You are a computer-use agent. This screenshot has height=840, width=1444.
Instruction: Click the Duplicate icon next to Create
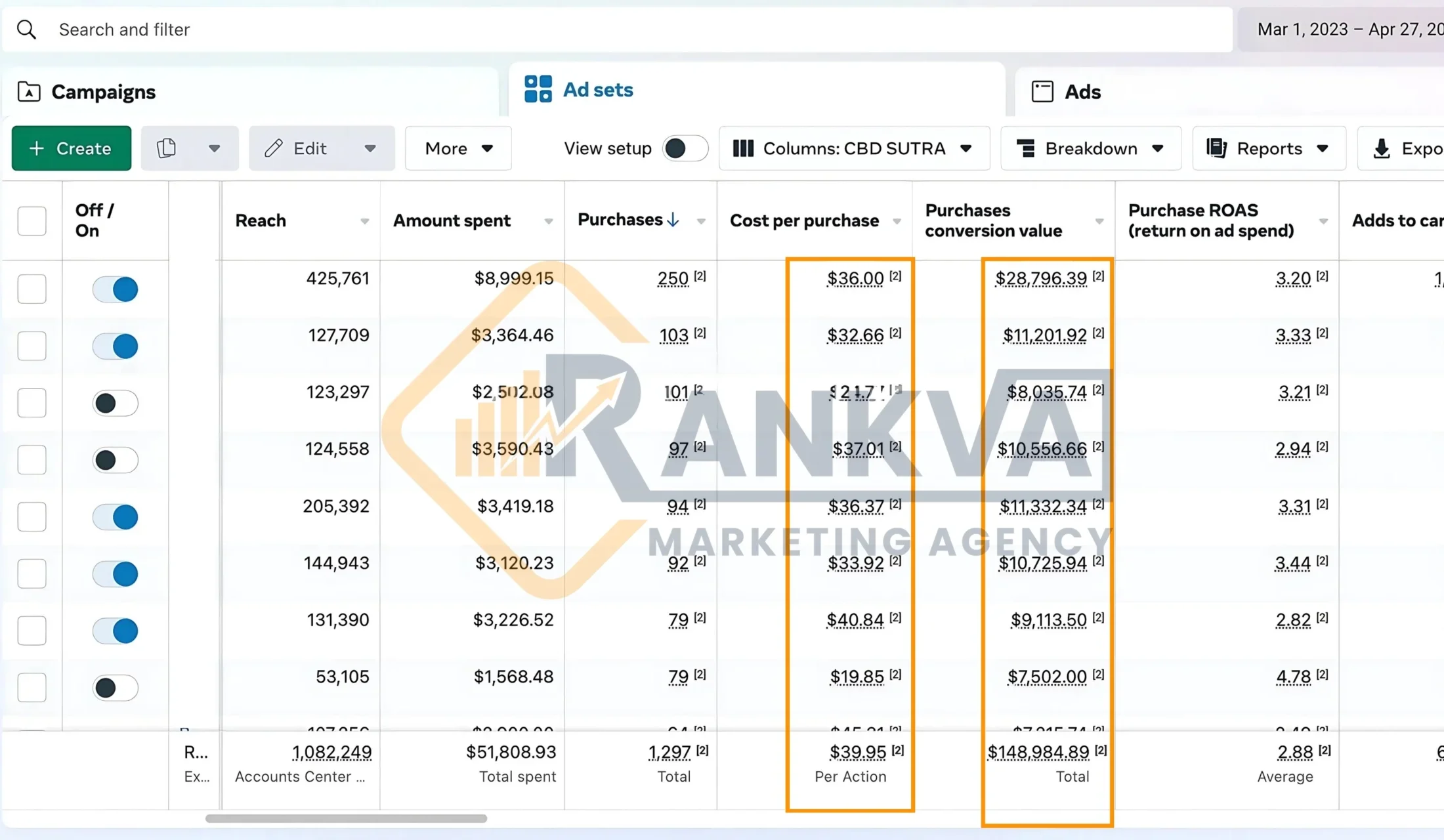166,148
